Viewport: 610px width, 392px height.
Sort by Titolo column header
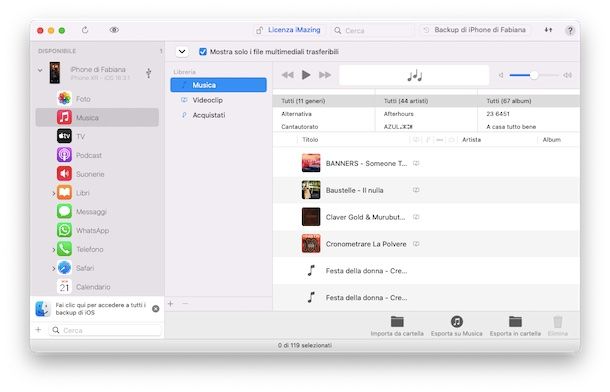pyautogui.click(x=310, y=140)
